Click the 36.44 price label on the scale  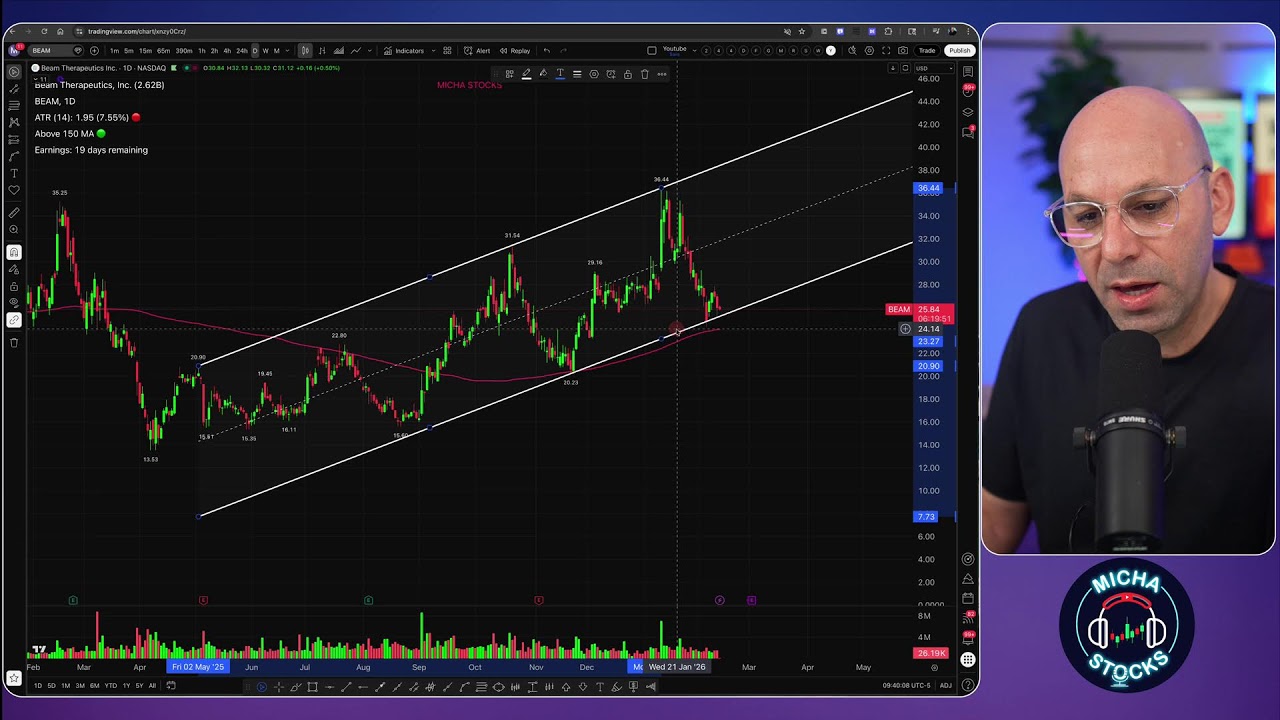[928, 188]
